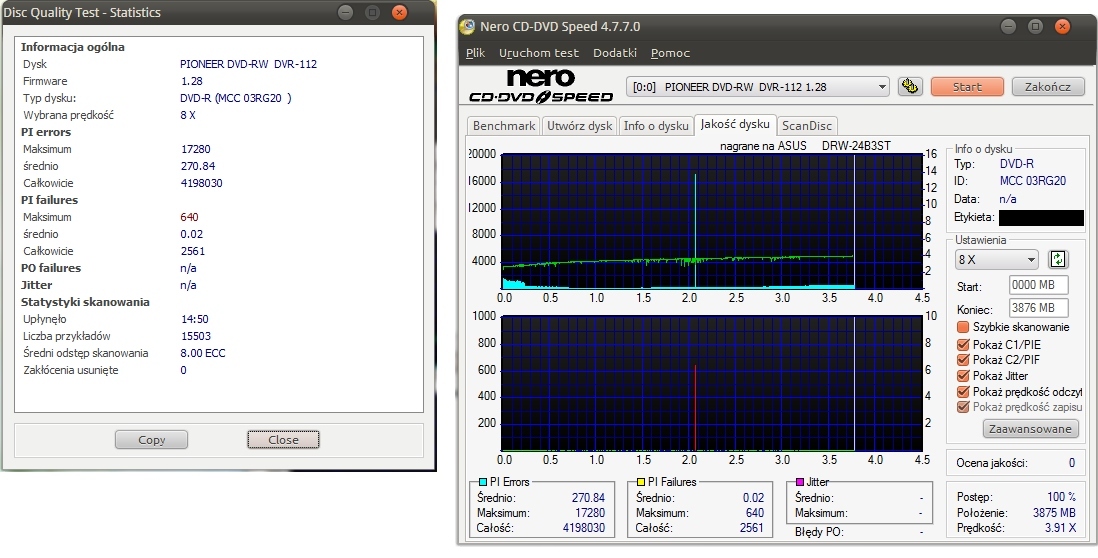Click the drive options icon beside the drive selector
1098x558 pixels.
(910, 87)
